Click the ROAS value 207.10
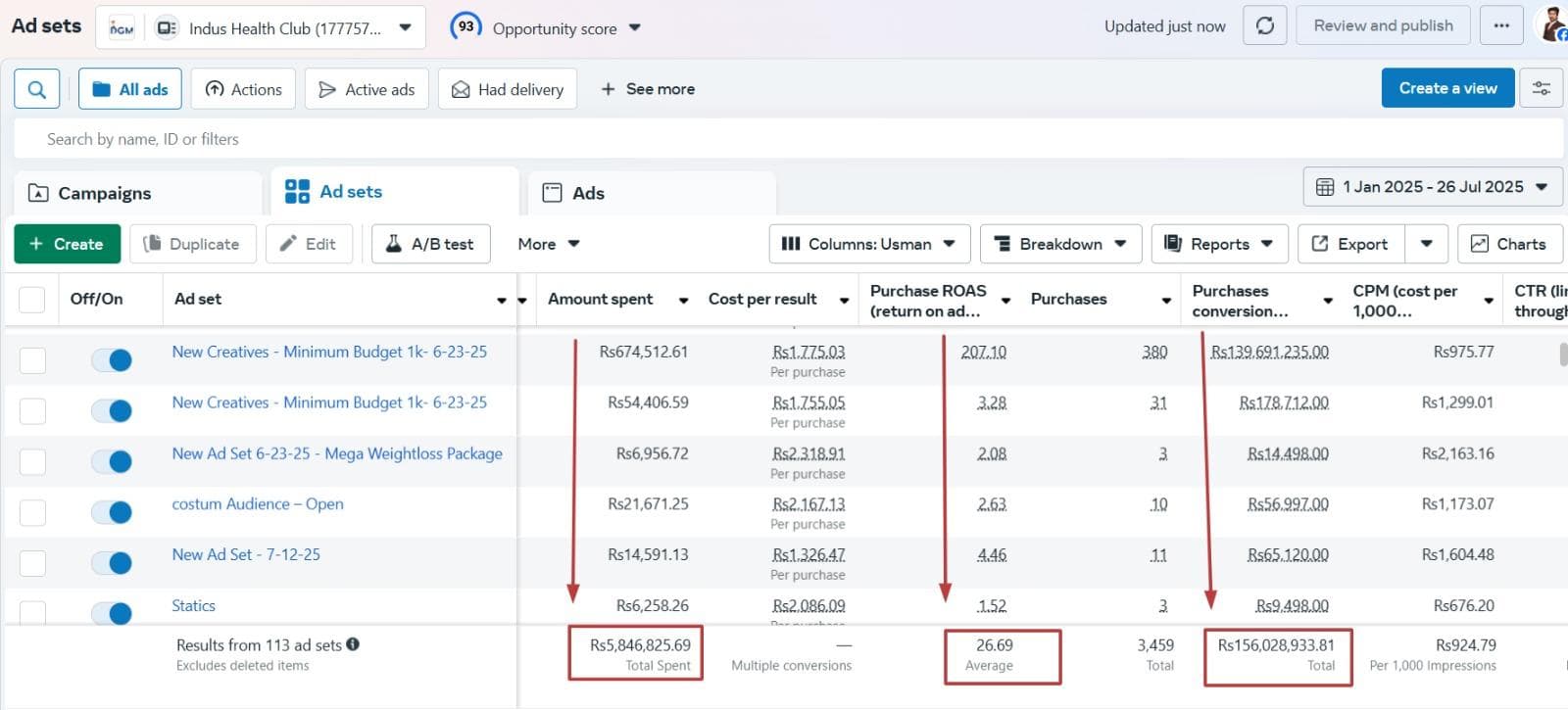Screen dimensions: 1568x710 point(983,352)
